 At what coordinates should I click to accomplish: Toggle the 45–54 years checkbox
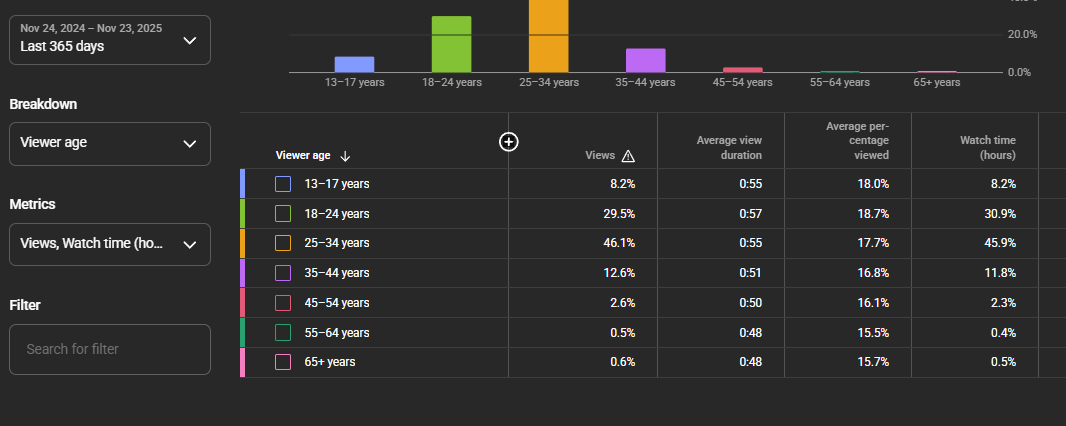[x=283, y=303]
